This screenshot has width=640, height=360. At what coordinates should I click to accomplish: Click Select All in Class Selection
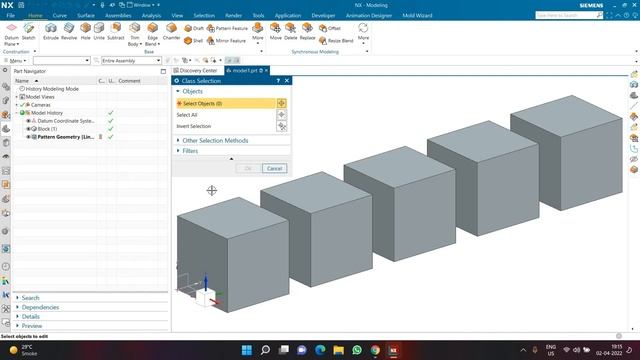coord(187,115)
